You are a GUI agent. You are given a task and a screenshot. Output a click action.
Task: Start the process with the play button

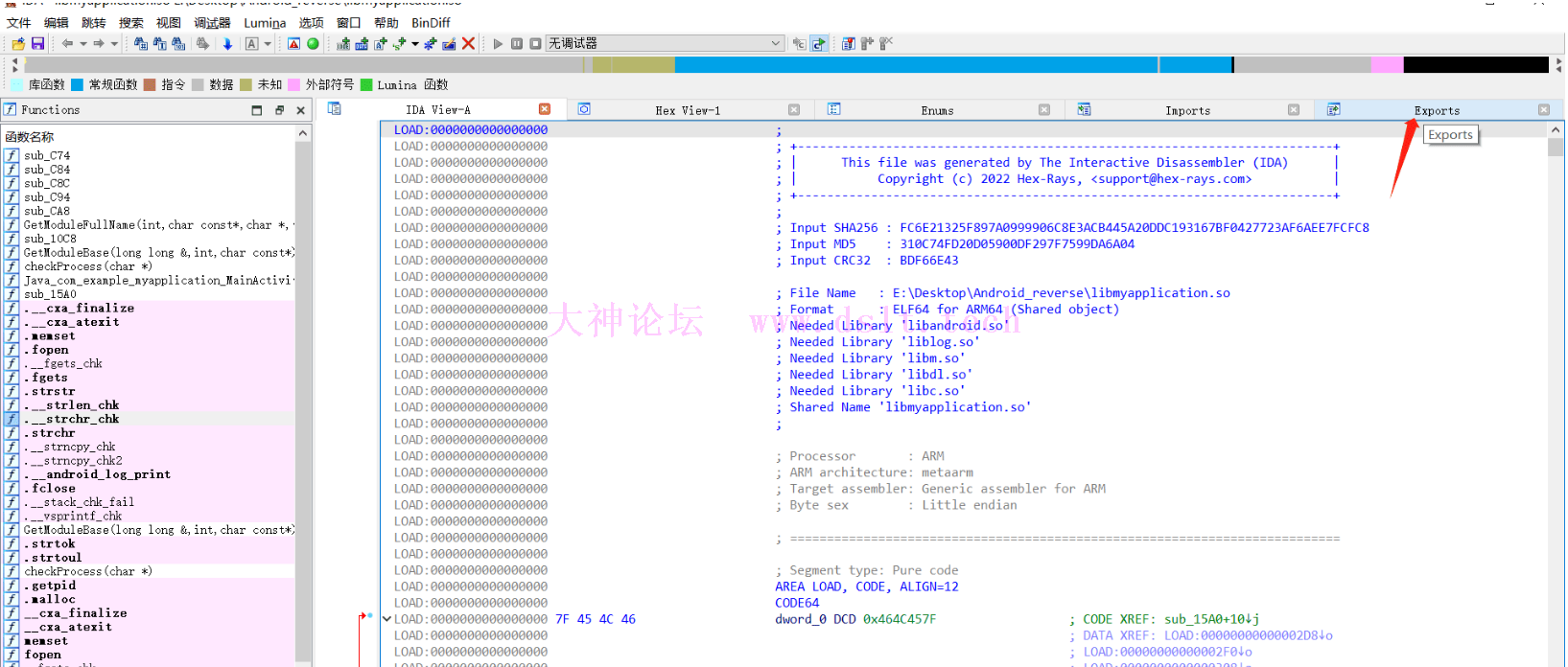(x=498, y=44)
